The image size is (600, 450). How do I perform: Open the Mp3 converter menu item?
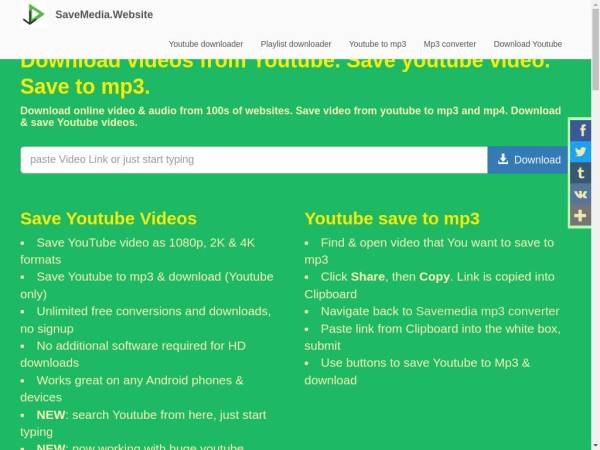click(x=450, y=44)
